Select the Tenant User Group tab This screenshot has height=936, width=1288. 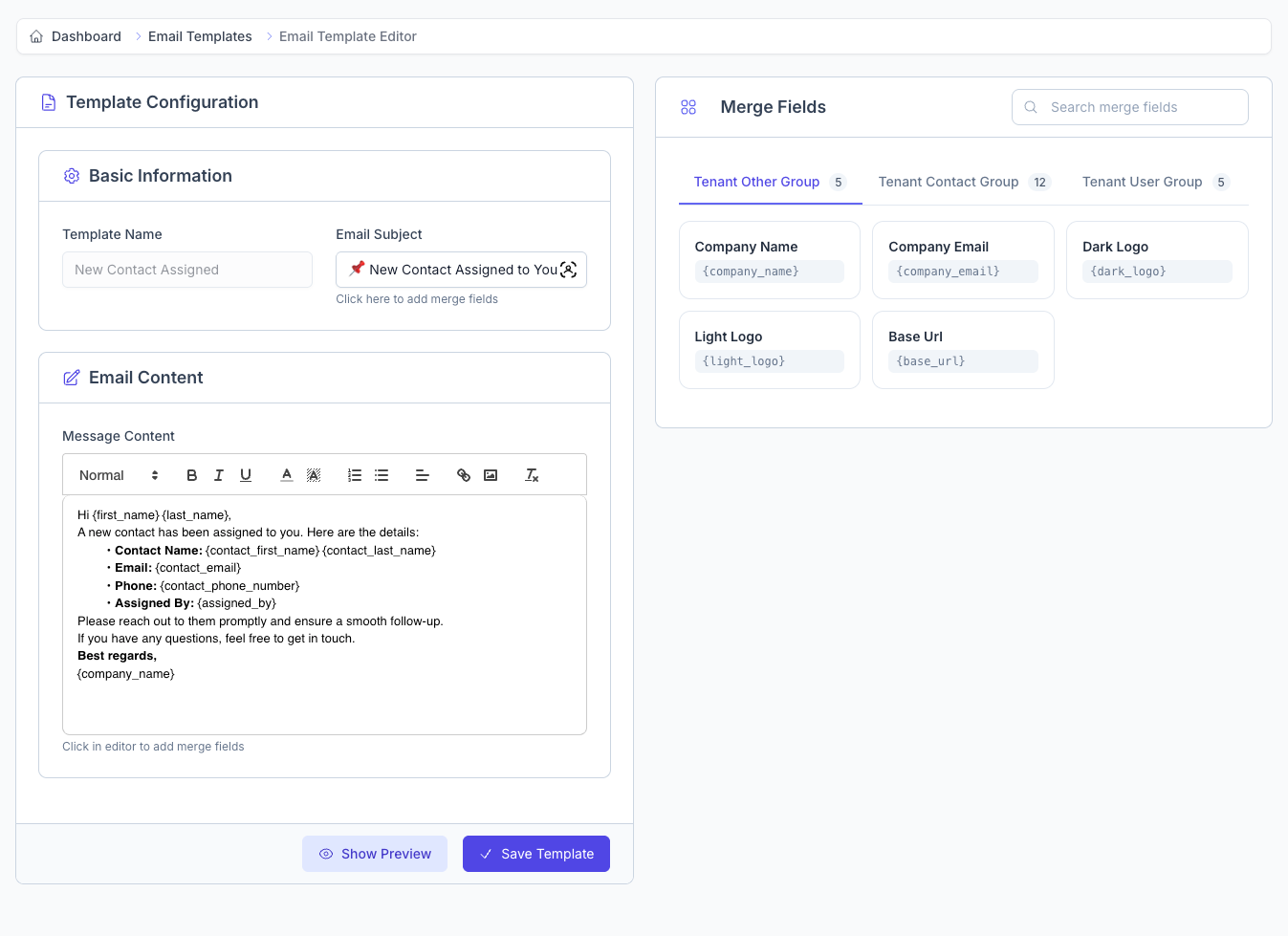pyautogui.click(x=1142, y=182)
